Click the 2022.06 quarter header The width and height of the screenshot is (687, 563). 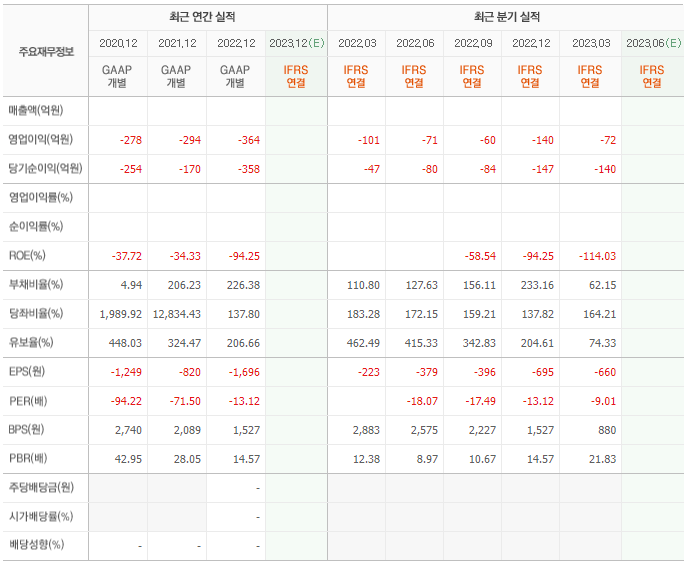click(x=415, y=43)
